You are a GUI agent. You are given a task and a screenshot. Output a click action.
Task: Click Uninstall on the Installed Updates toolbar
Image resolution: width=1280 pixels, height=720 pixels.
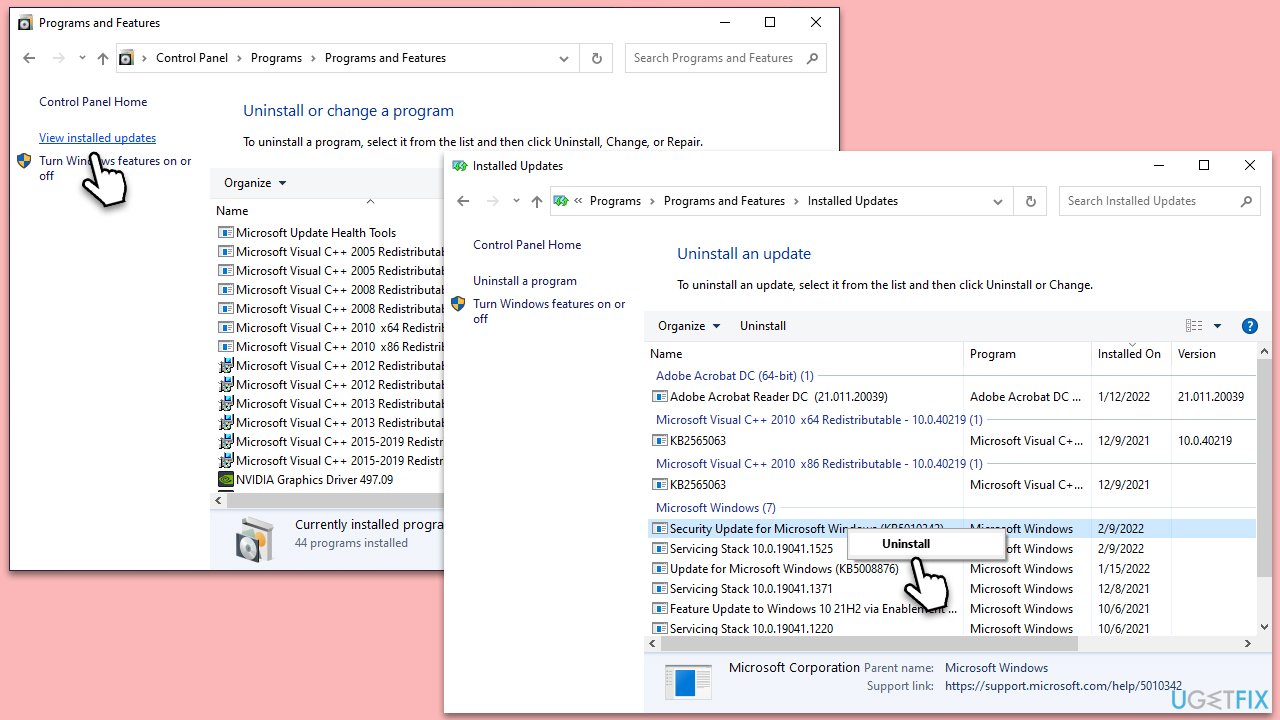(762, 325)
